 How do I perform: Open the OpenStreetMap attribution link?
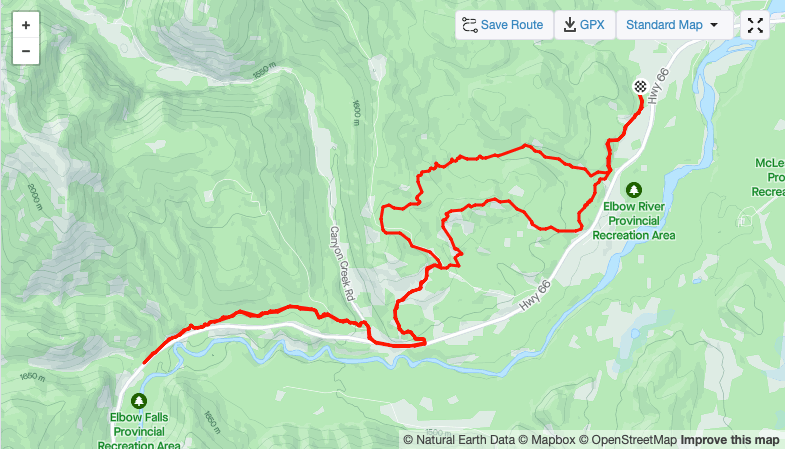coord(628,440)
